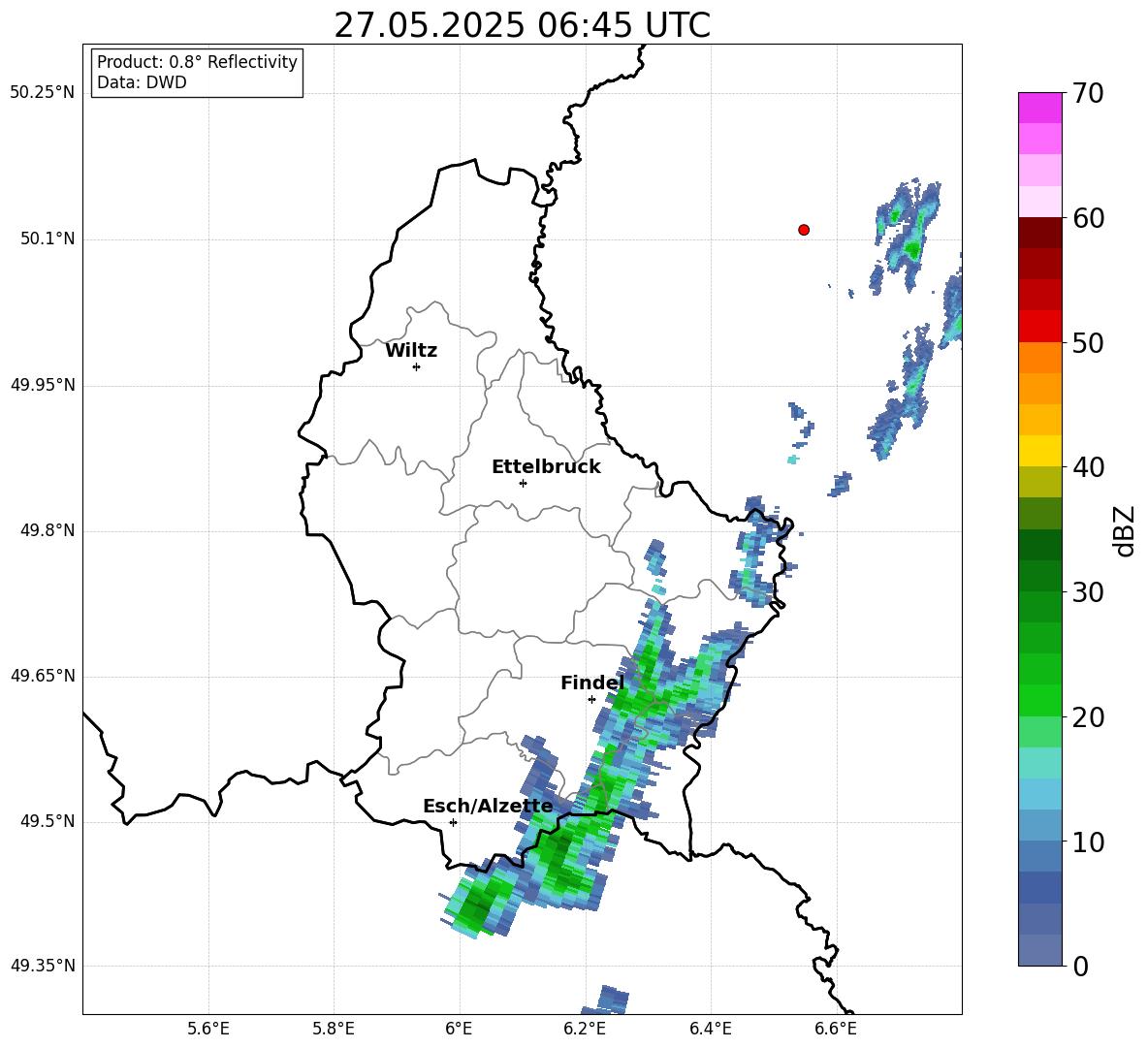Click the rain echo right of the red dot

[x=908, y=238]
